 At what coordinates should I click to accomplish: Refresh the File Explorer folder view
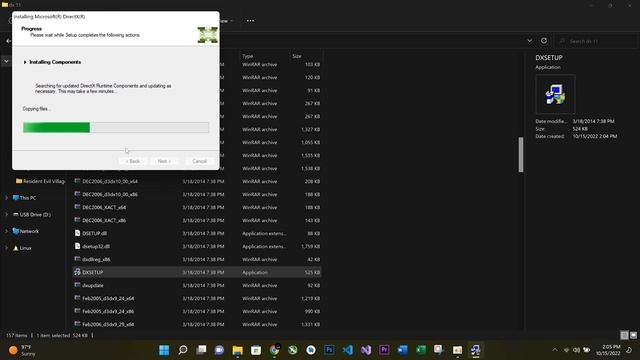[x=544, y=40]
